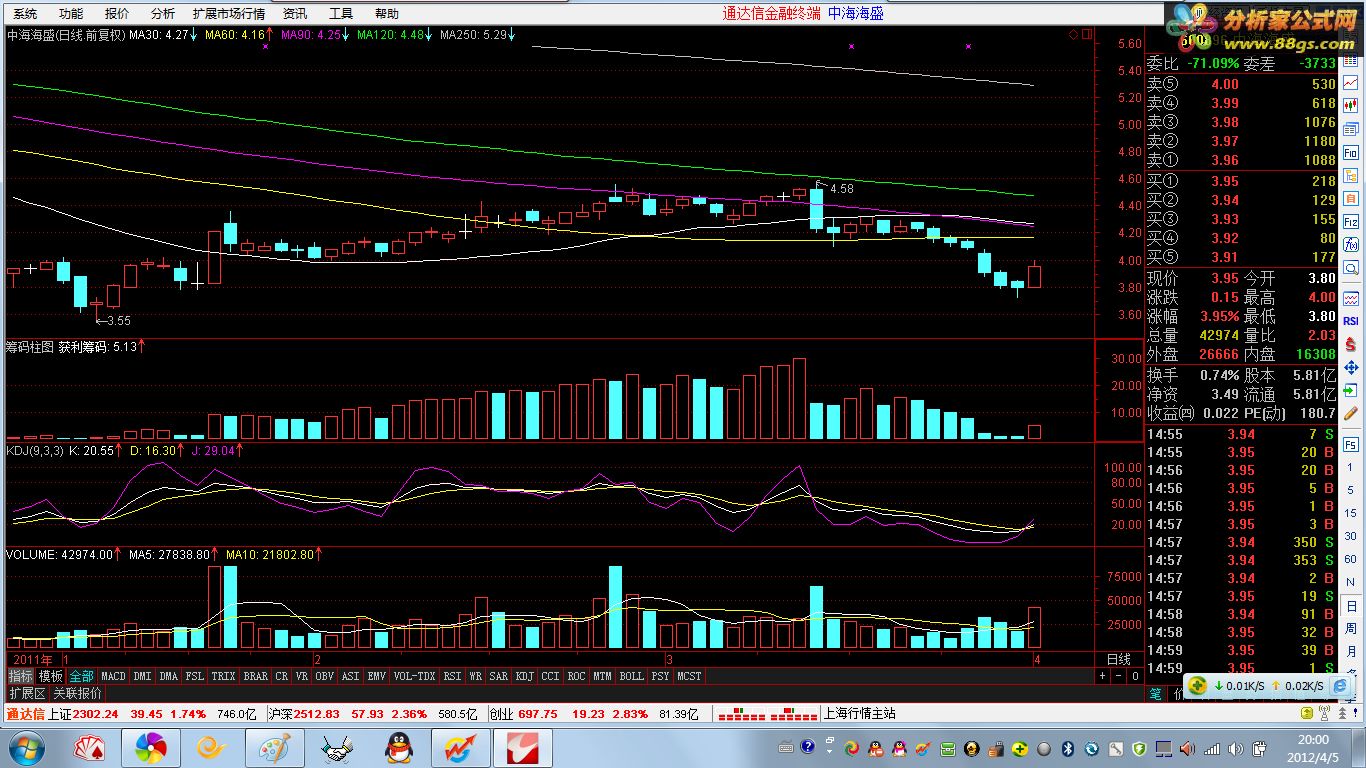This screenshot has width=1366, height=768.
Task: Switch indicator to MACD
Action: (113, 676)
